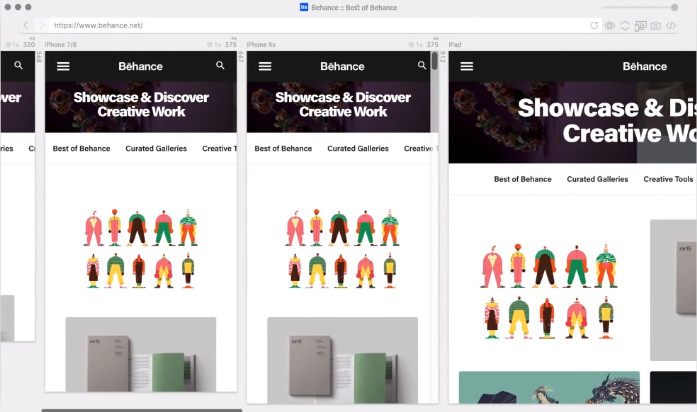The height and width of the screenshot is (412, 697).
Task: Reload the page with the refresh icon
Action: [594, 25]
